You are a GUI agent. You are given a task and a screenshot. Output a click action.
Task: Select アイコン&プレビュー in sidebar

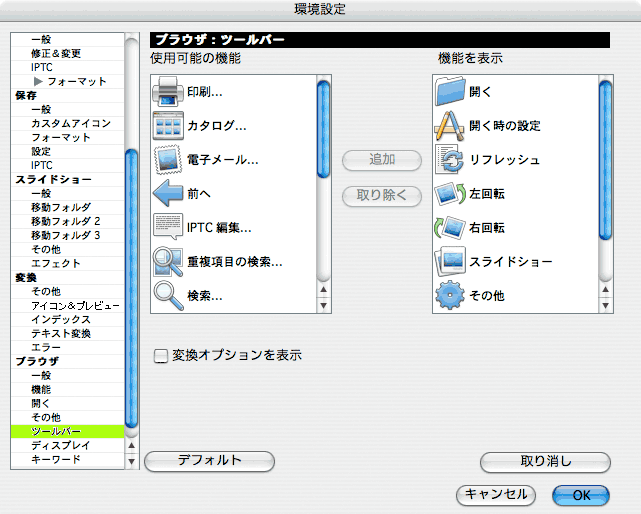[67, 305]
